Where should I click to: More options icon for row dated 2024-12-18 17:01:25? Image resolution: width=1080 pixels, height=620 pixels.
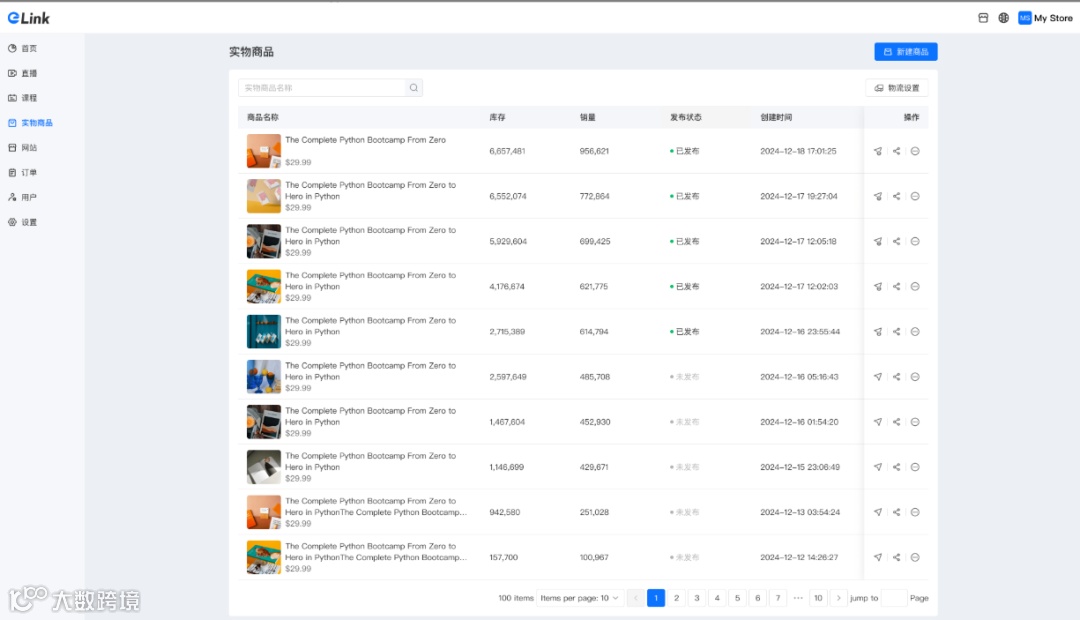(x=915, y=151)
